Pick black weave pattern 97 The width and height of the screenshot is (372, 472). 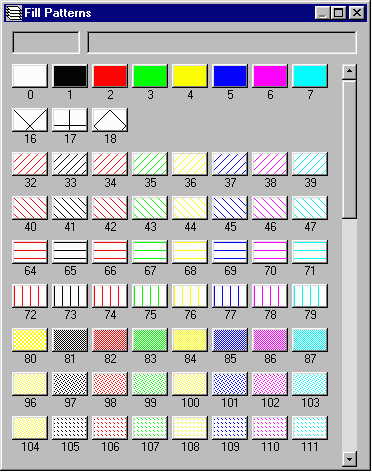[70, 384]
